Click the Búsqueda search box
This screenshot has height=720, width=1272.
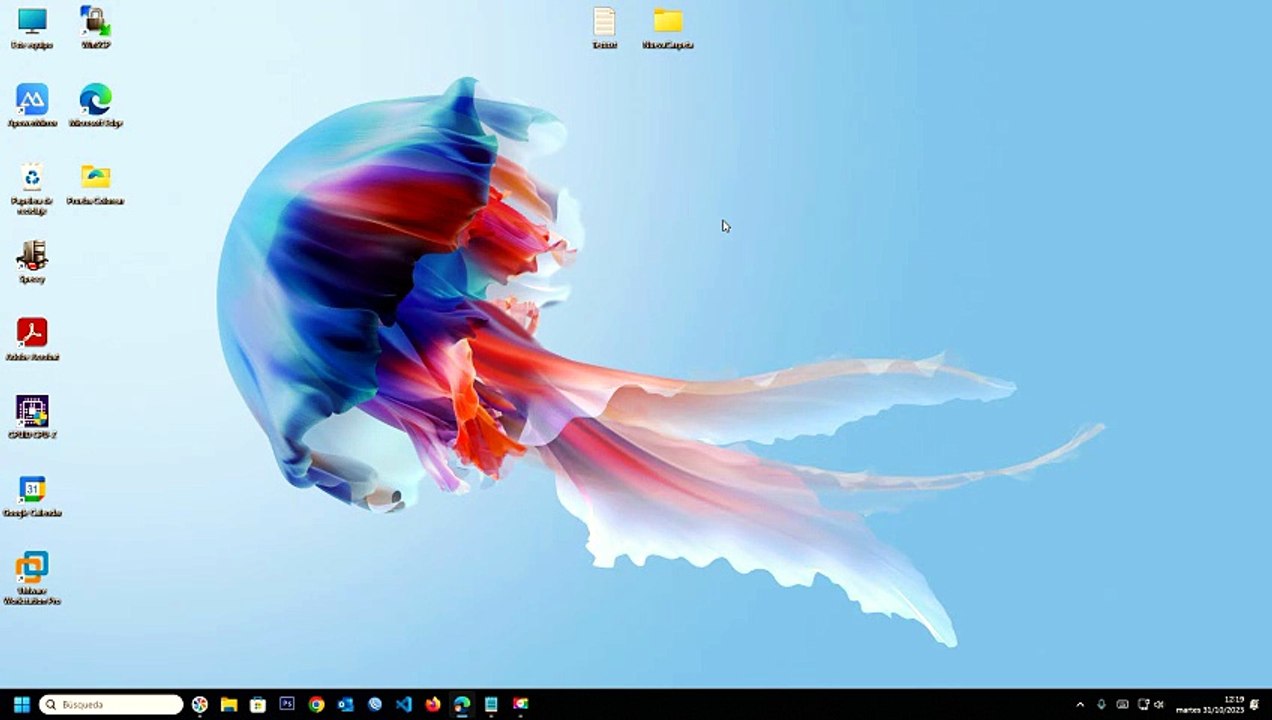pos(111,704)
